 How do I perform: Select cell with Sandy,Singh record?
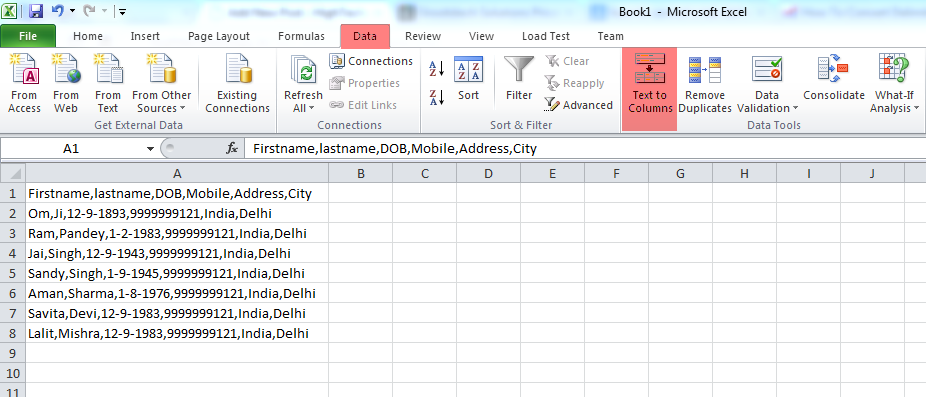[177, 274]
